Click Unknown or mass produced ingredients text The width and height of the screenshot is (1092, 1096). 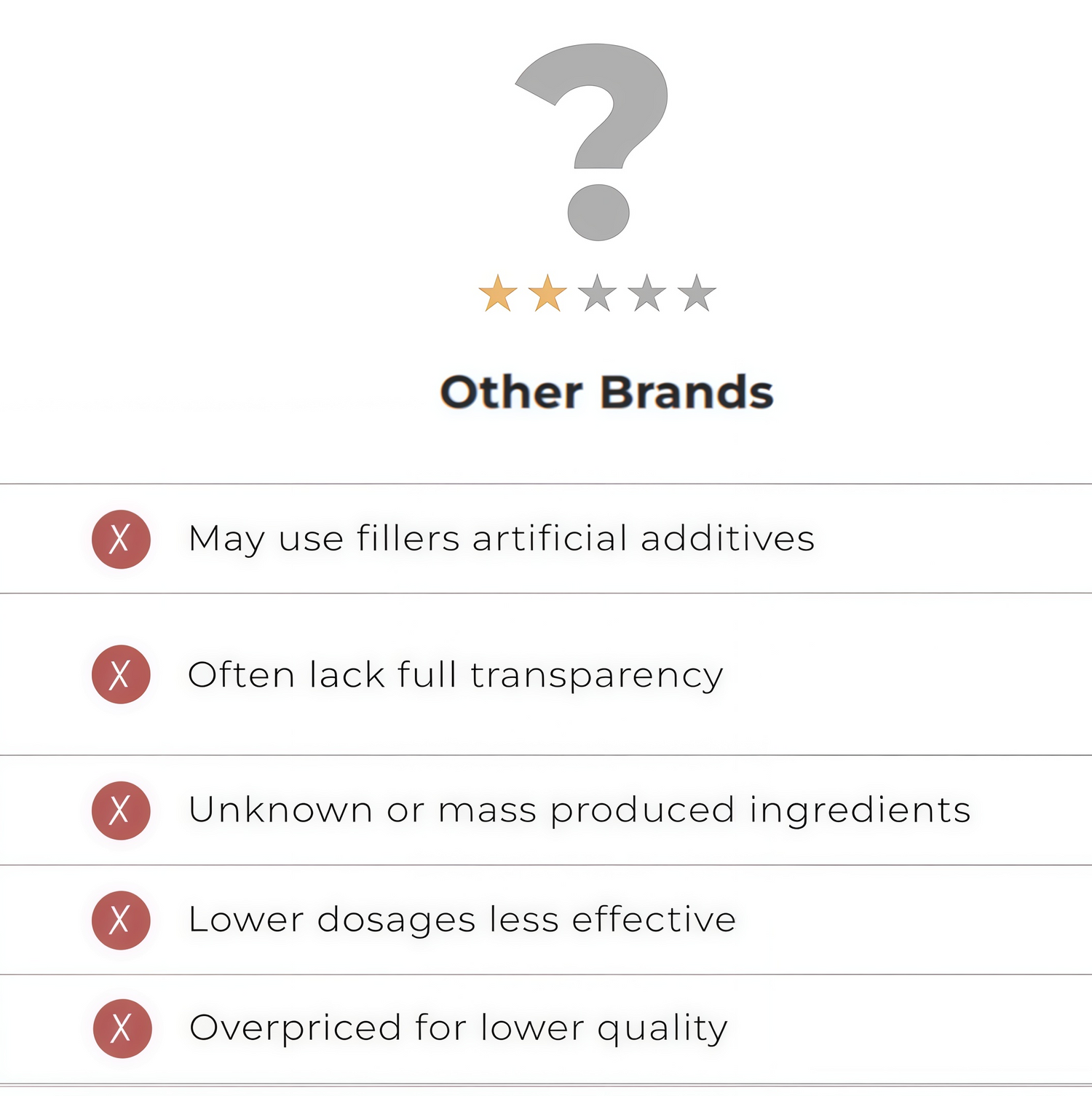pyautogui.click(x=579, y=811)
